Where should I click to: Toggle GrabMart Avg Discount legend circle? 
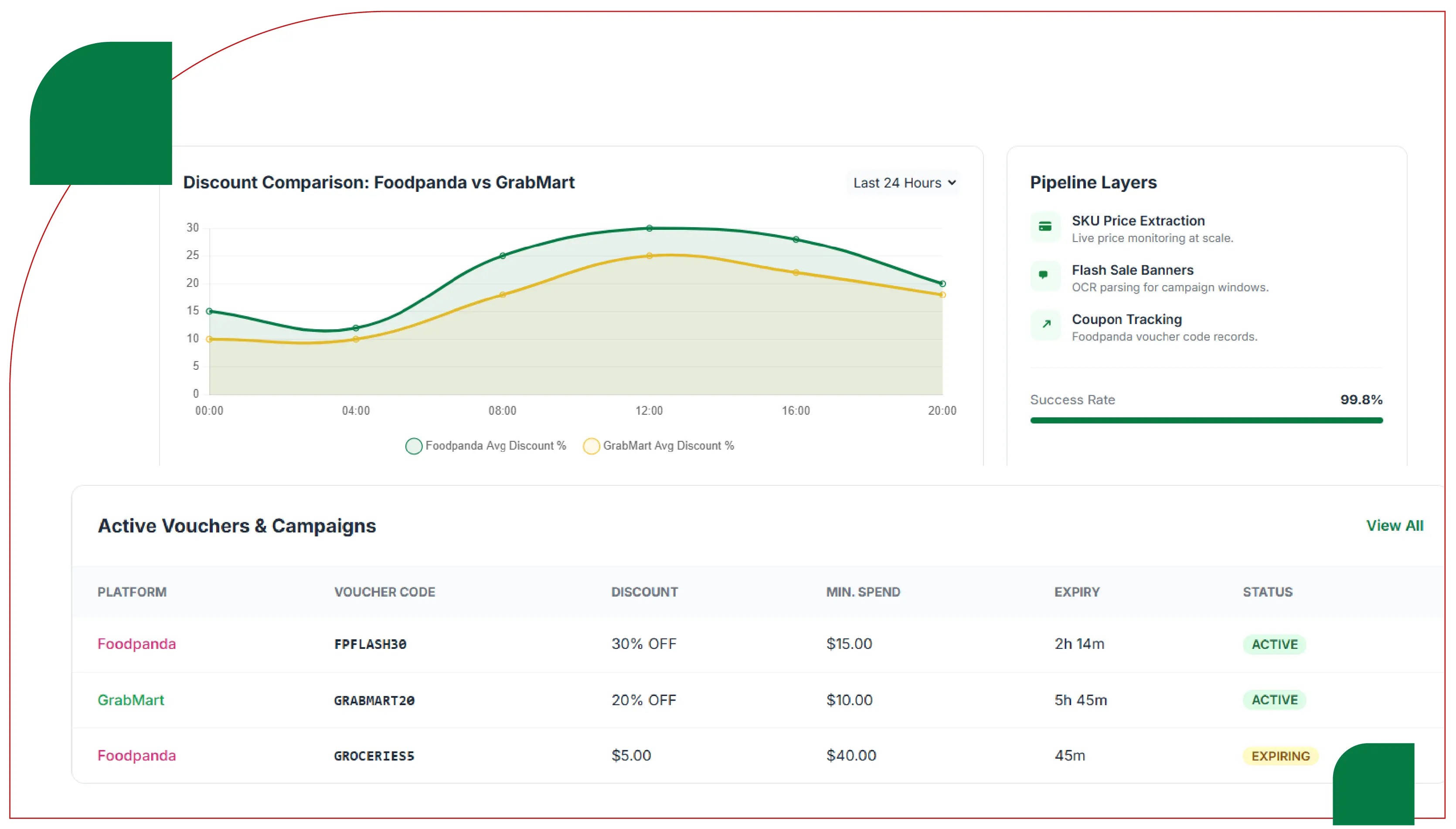coord(591,446)
